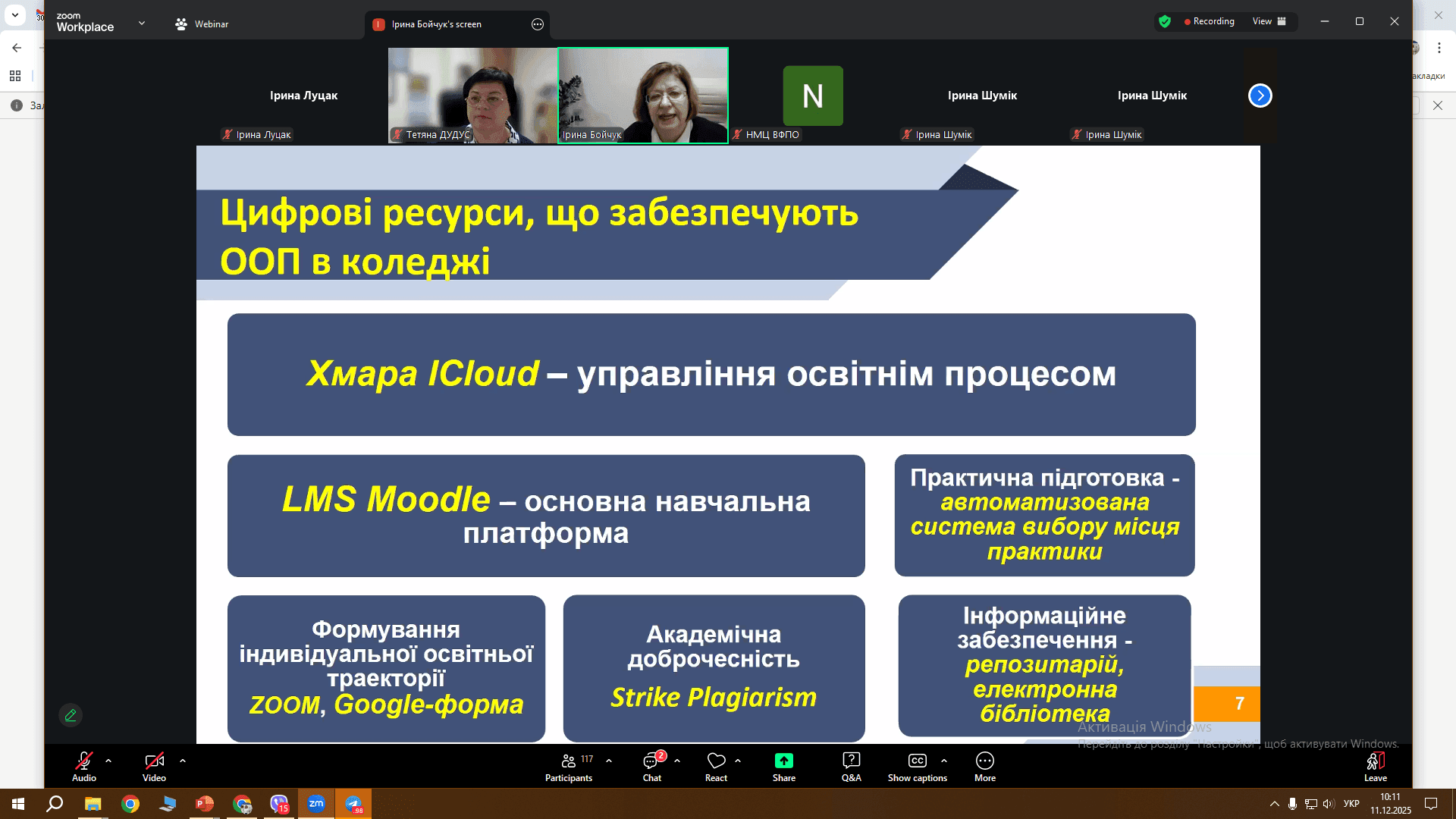Open Google Chrome from taskbar
The image size is (1456, 819).
130,804
